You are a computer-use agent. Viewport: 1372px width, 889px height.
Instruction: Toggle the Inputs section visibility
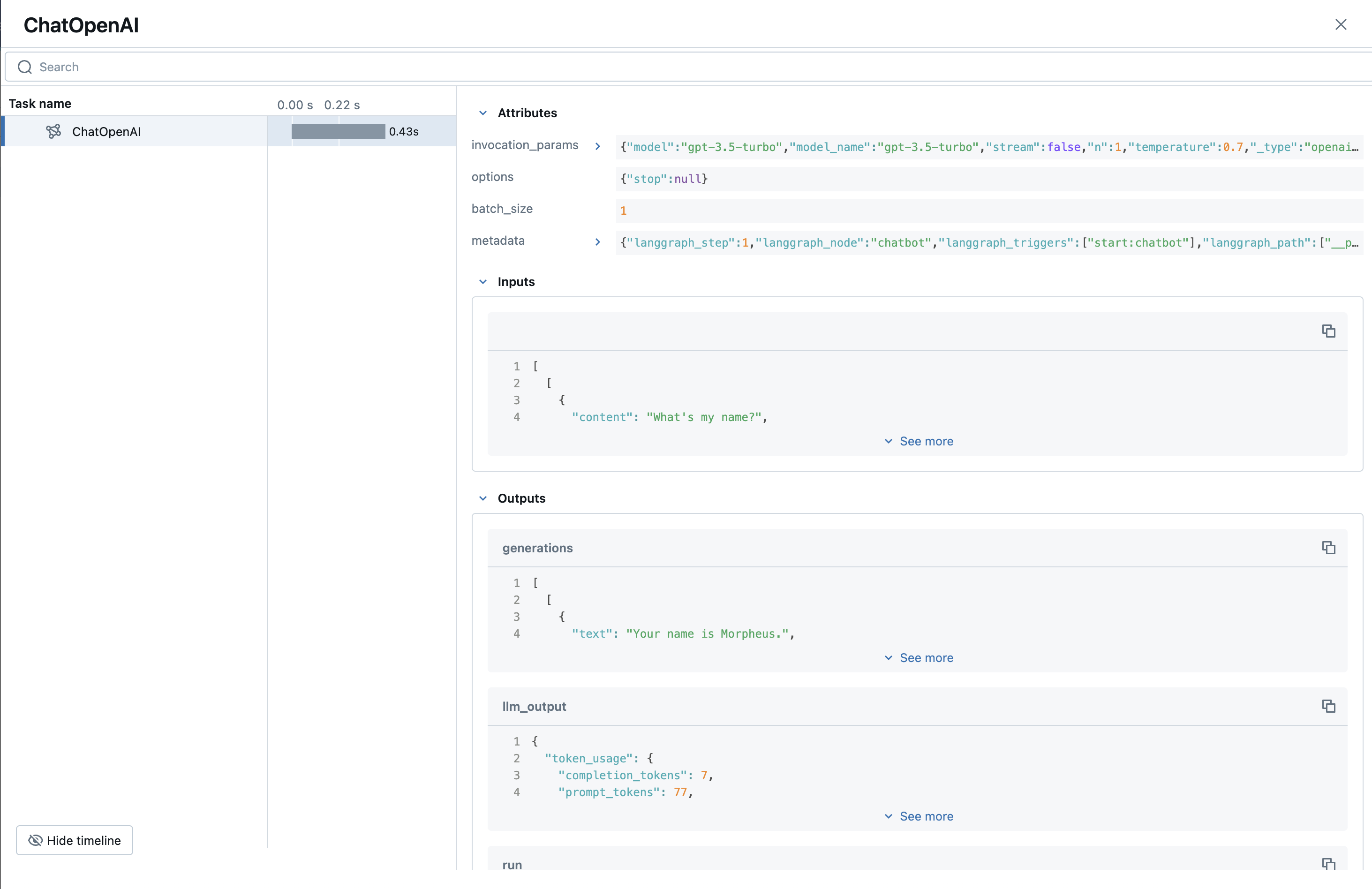483,281
